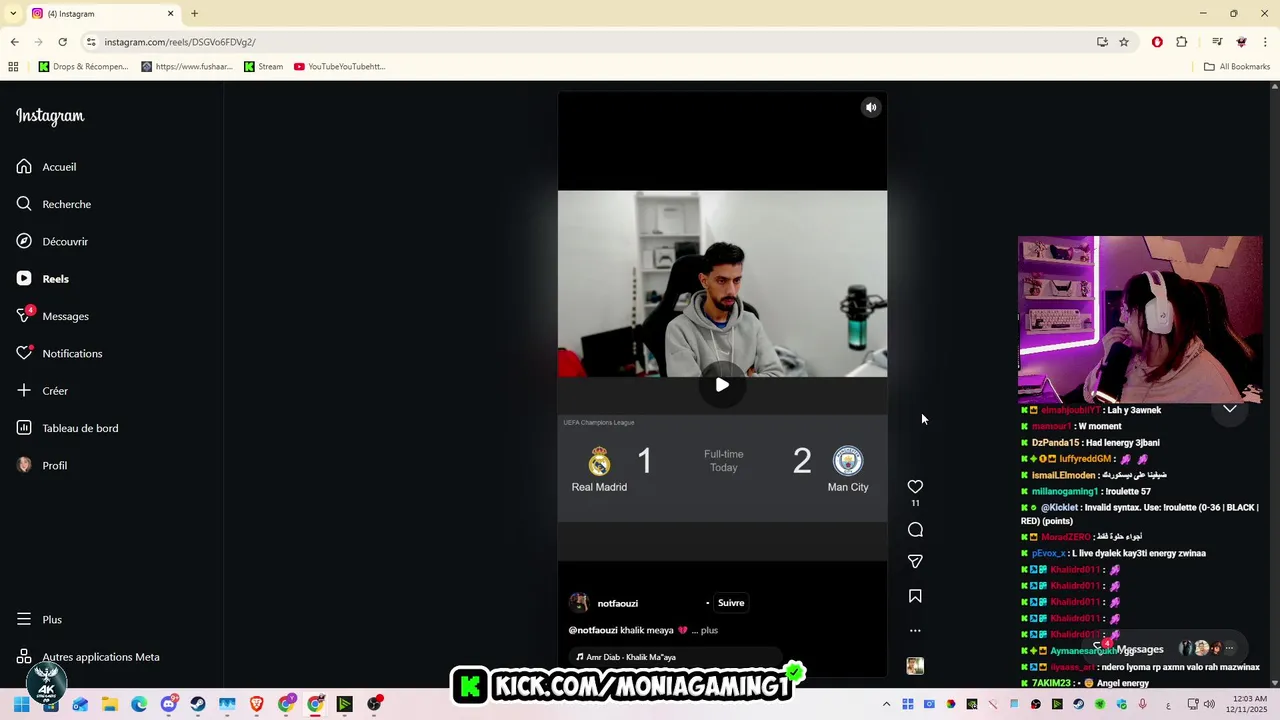Open File Explorer from taskbar
This screenshot has height=720, width=1280.
click(110, 704)
